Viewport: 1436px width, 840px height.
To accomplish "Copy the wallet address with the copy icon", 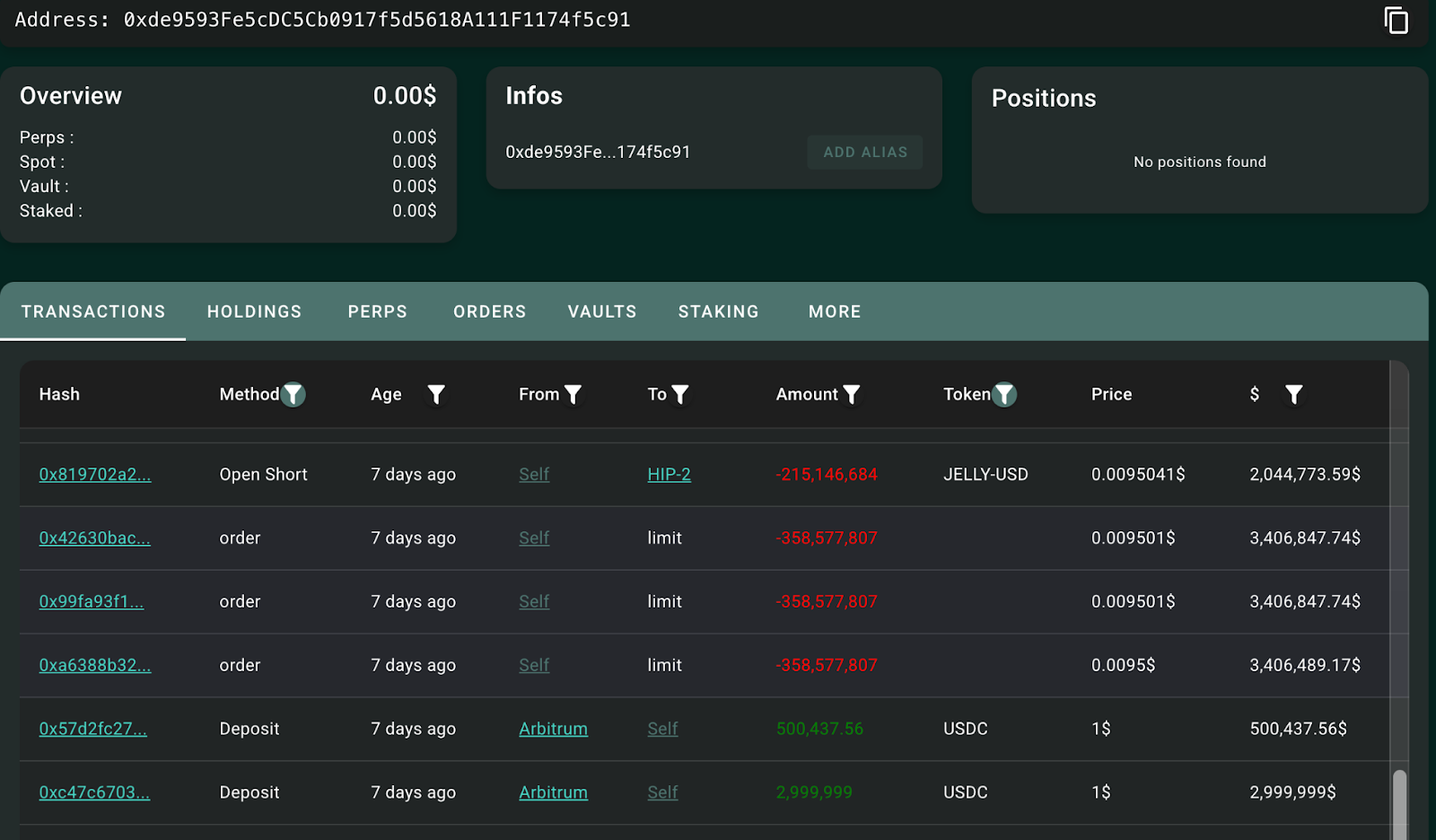I will [x=1396, y=20].
